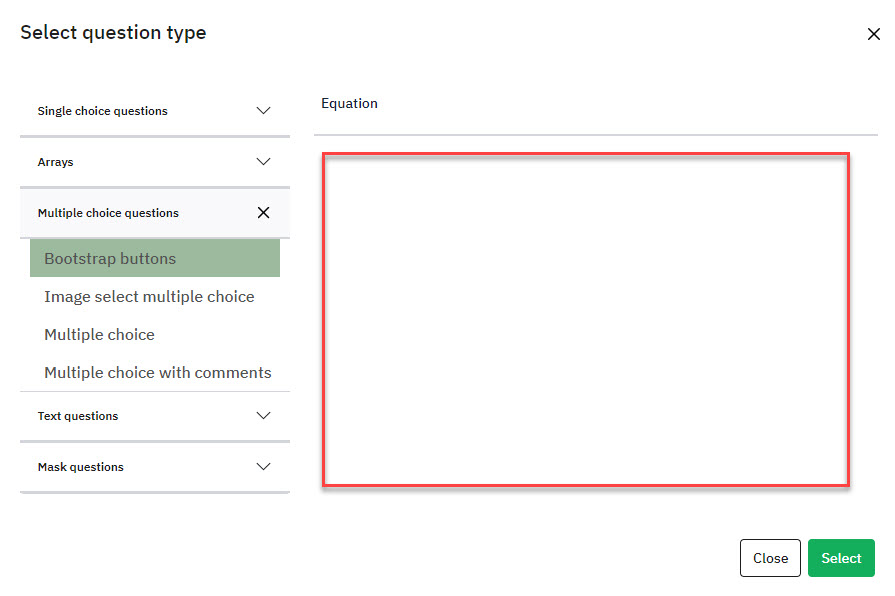Close the dialog using top-right X

[873, 34]
